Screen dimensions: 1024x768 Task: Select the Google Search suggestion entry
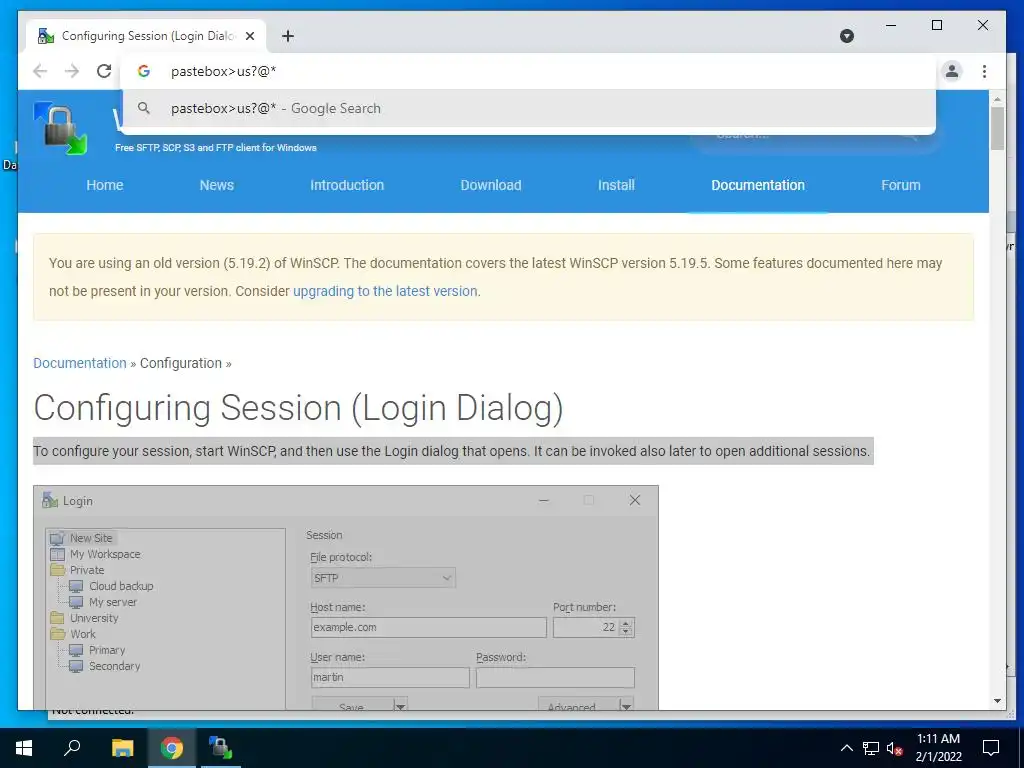point(528,108)
